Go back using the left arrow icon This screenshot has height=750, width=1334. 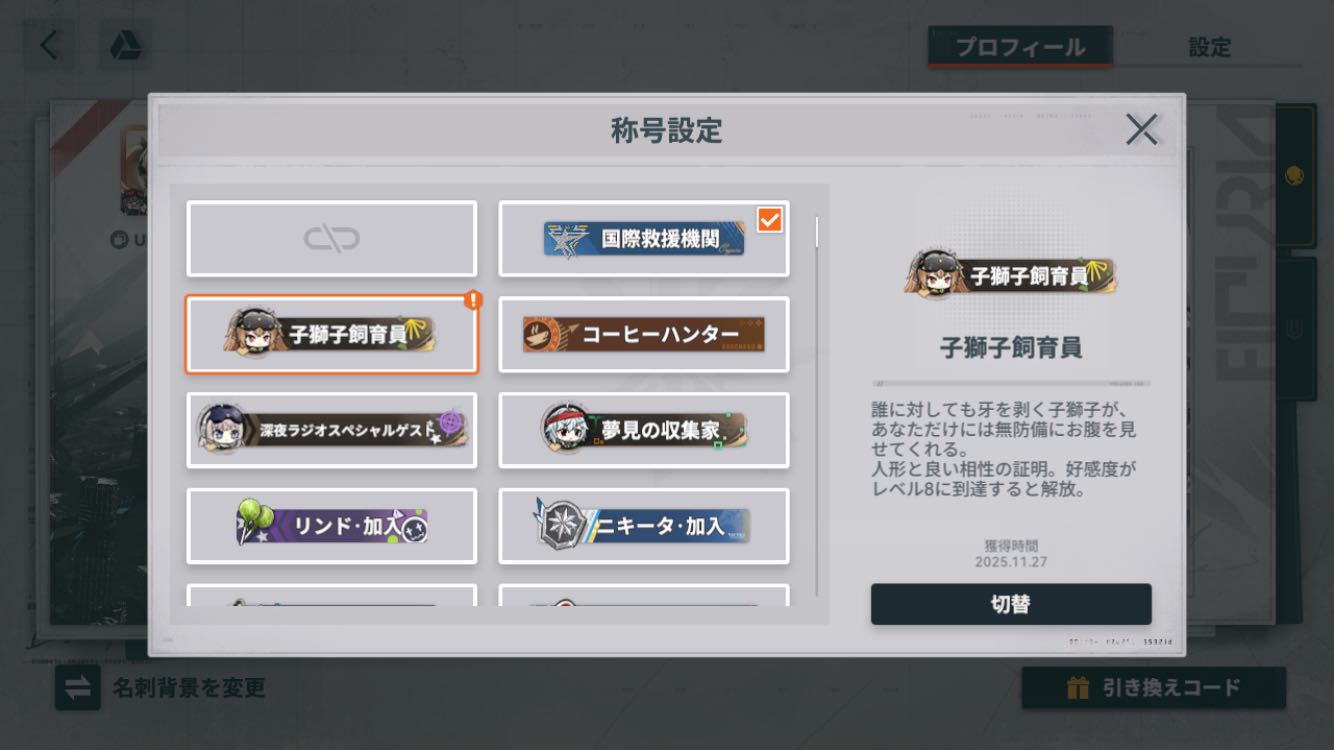click(x=48, y=46)
